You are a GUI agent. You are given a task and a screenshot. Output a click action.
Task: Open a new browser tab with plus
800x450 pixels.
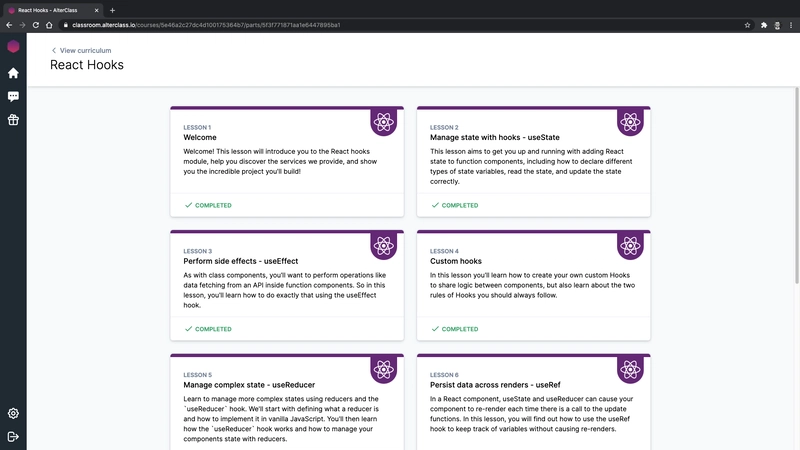pos(112,10)
